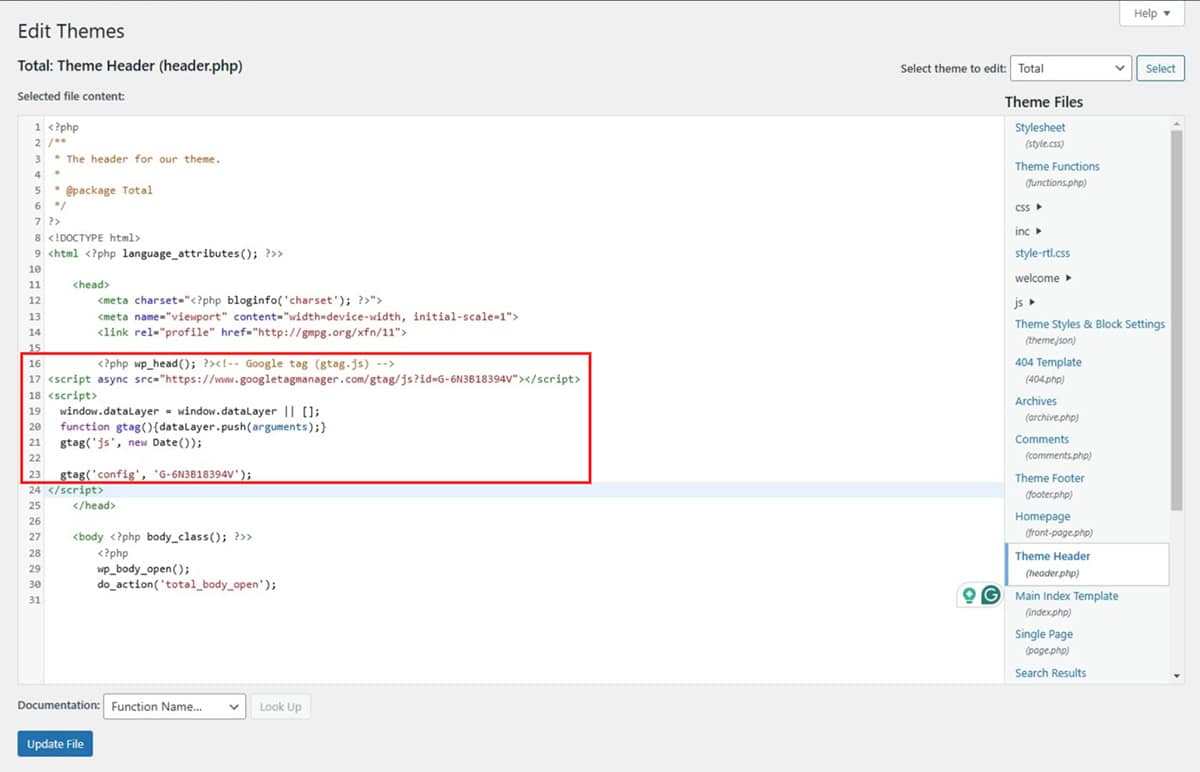Click the gtag('config') code line

pos(155,474)
